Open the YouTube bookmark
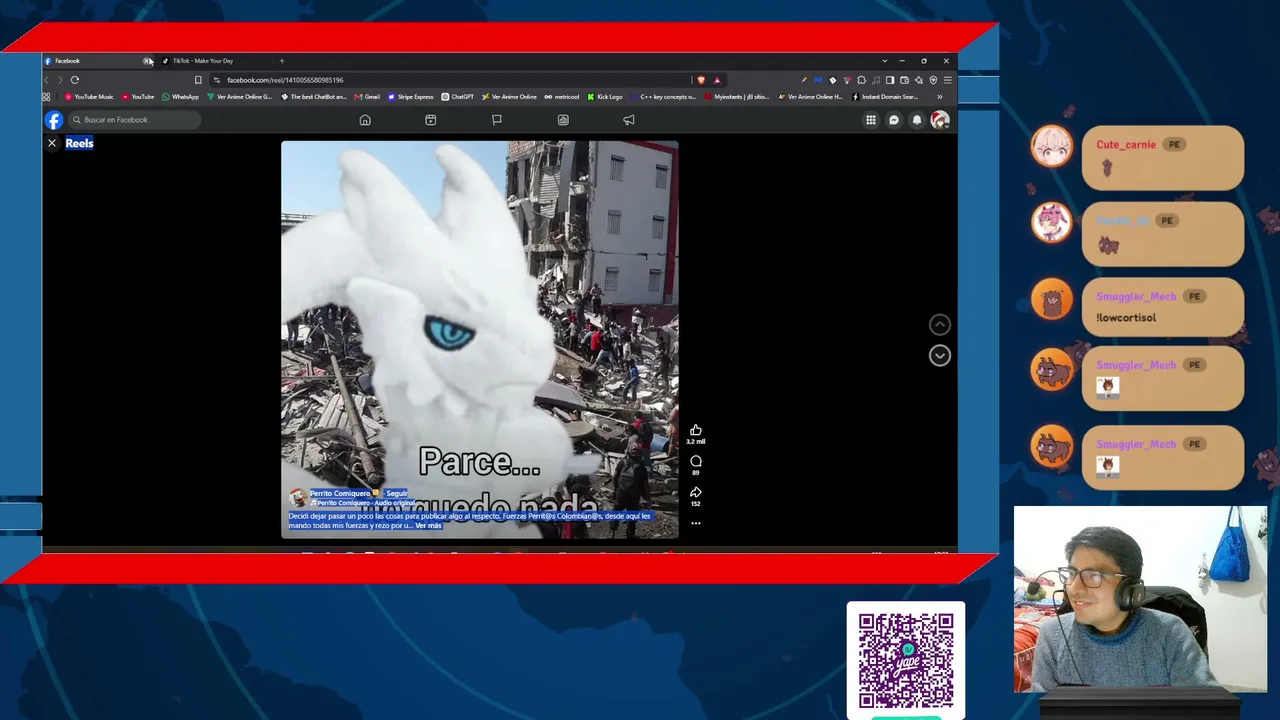Viewport: 1280px width, 720px height. pos(138,97)
